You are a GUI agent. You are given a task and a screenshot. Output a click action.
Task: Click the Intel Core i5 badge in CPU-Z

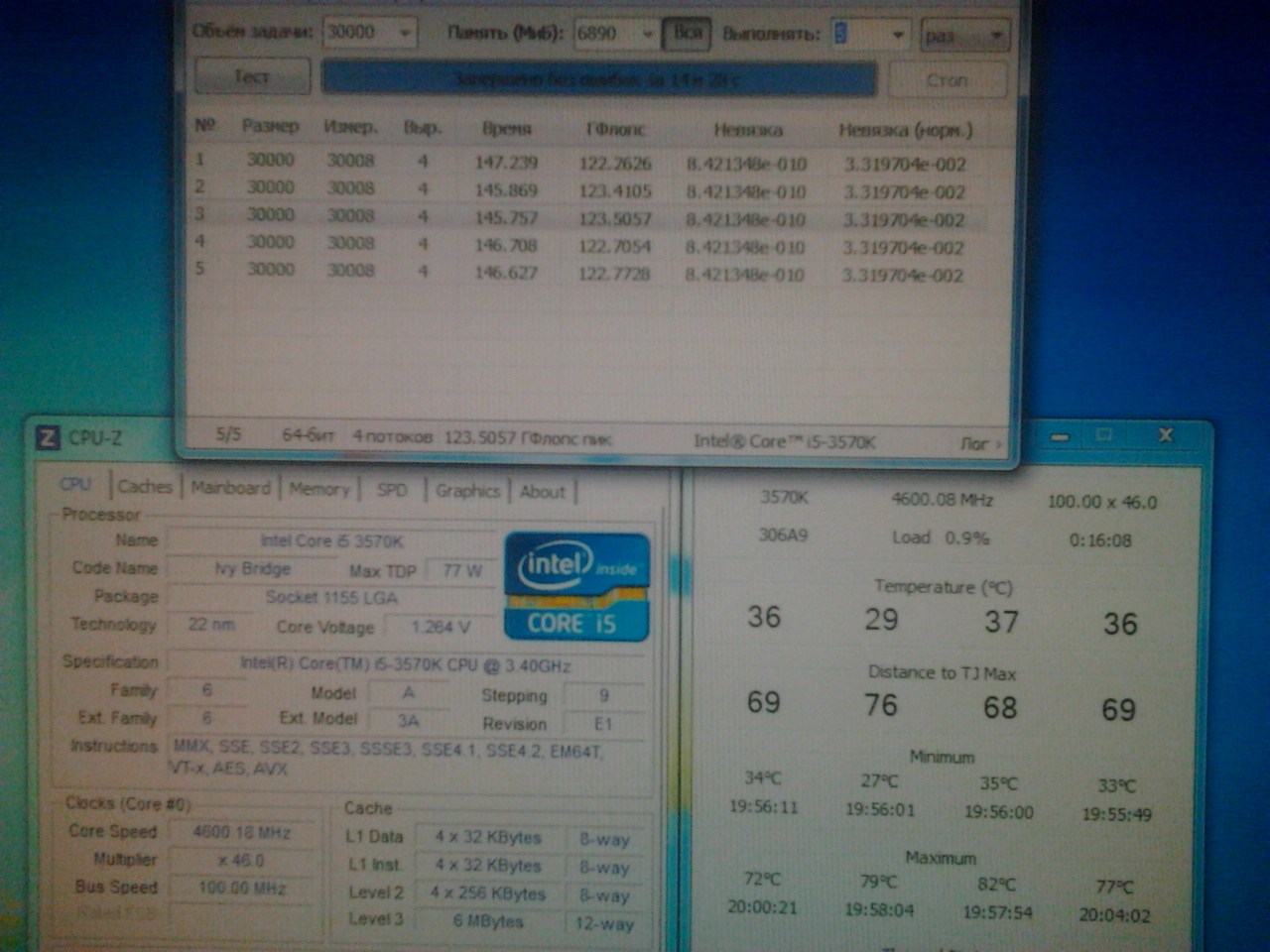click(x=576, y=587)
